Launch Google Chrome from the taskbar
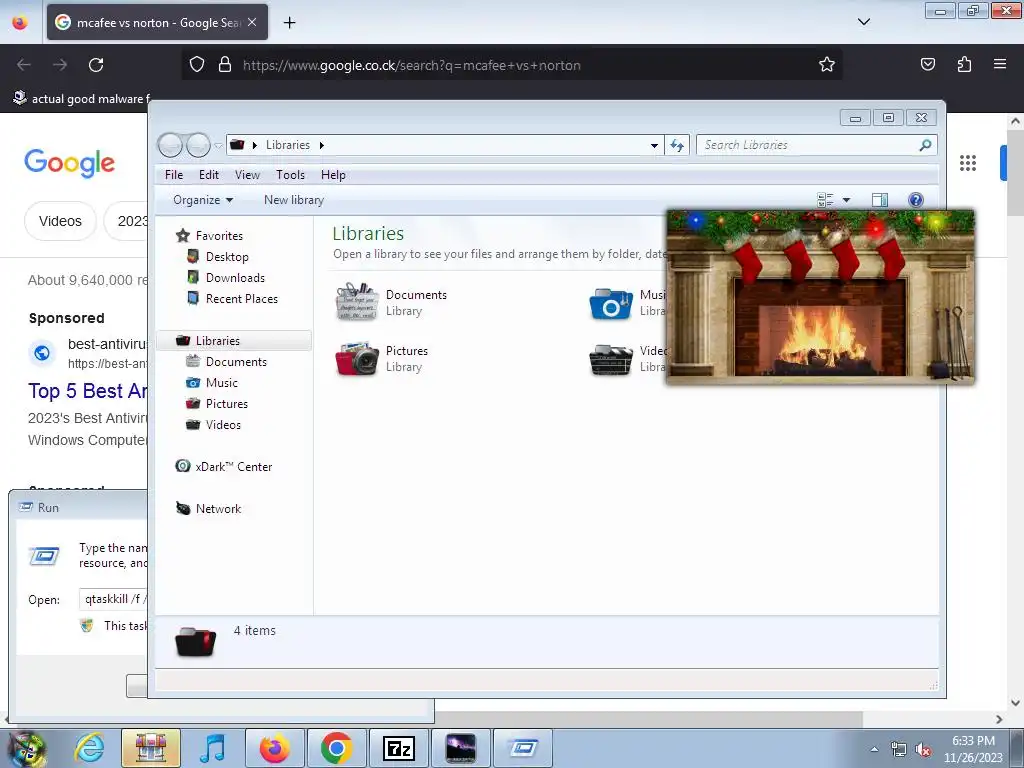This screenshot has height=768, width=1024. [x=336, y=748]
